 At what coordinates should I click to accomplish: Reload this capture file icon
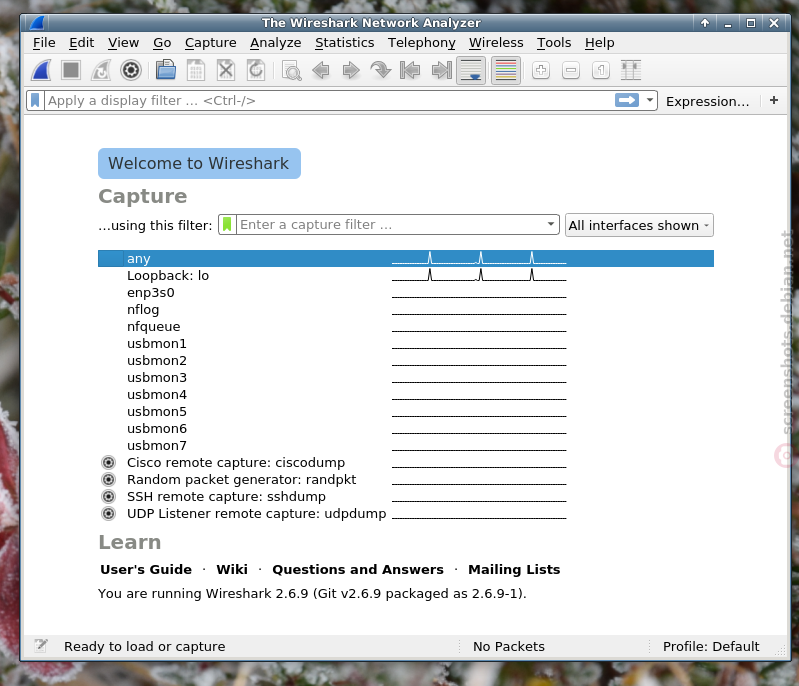[x=256, y=70]
